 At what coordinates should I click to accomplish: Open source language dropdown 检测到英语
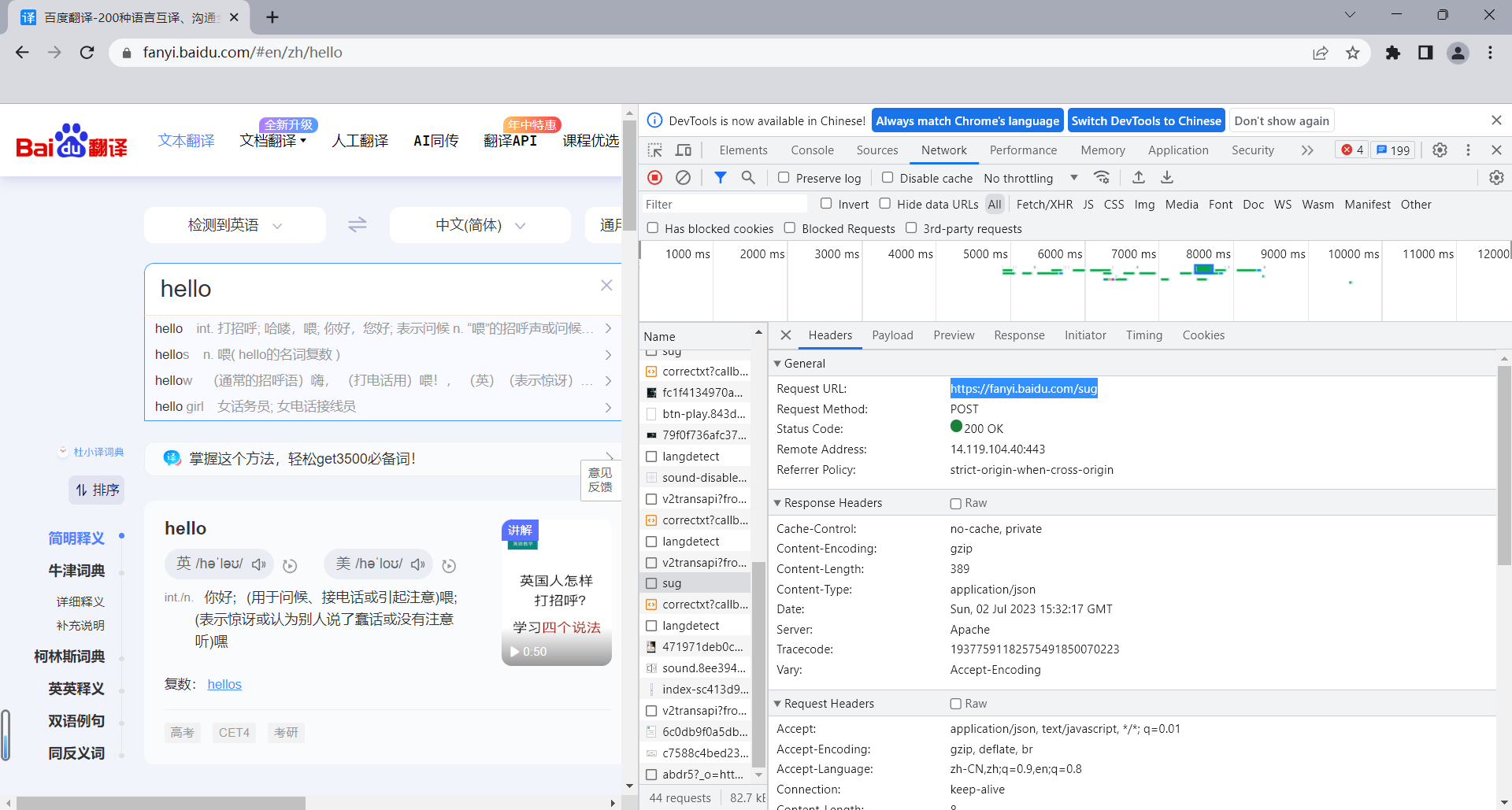point(235,225)
